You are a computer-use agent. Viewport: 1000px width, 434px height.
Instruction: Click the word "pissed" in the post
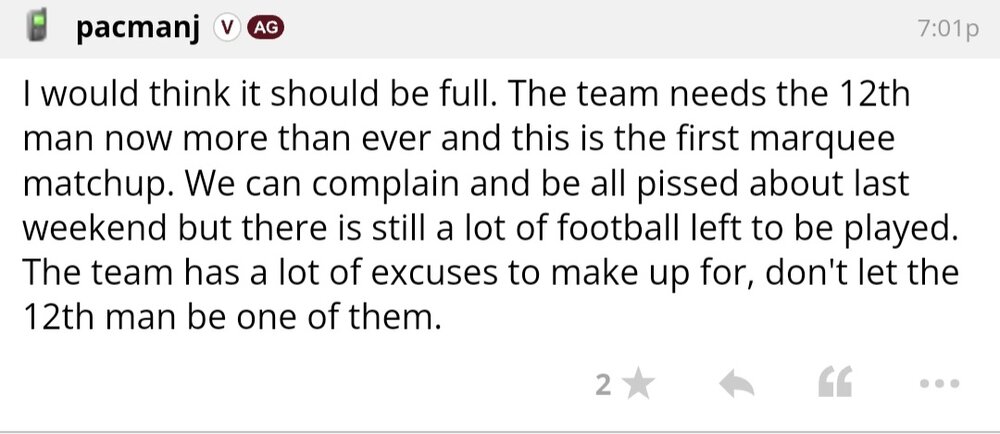[708, 186]
